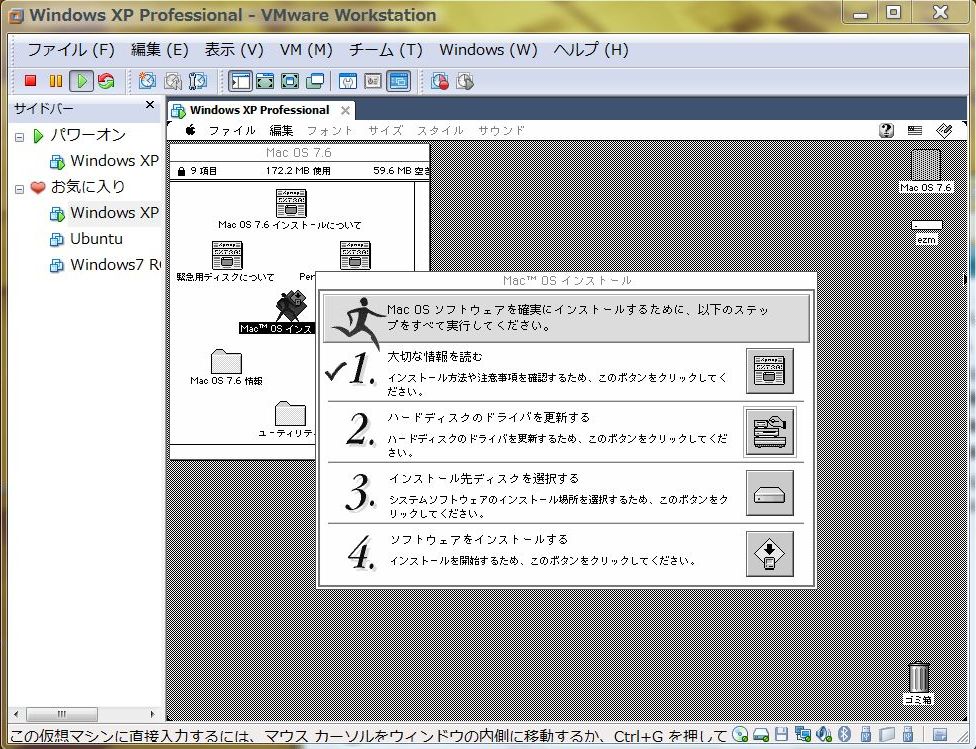The height and width of the screenshot is (749, 976).
Task: Click the quick switch view icon
Action: point(265,81)
